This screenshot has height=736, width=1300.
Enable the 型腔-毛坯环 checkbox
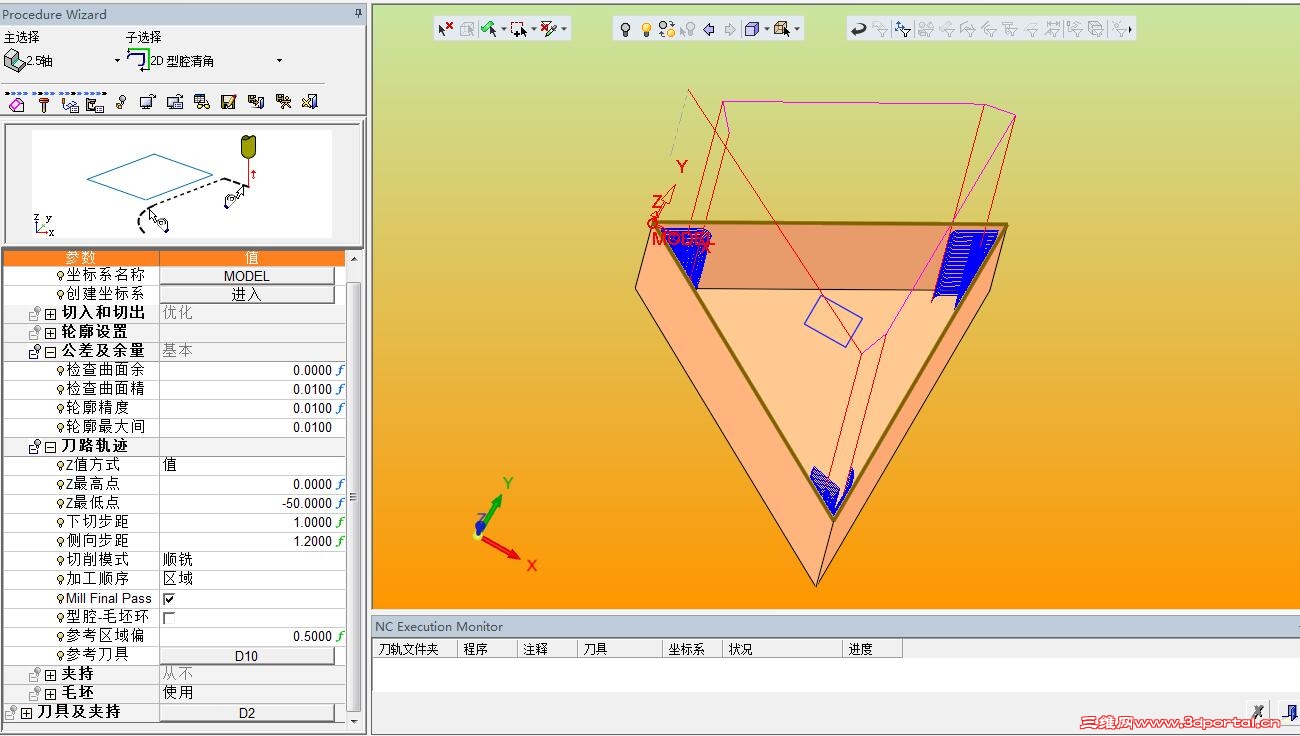point(169,617)
